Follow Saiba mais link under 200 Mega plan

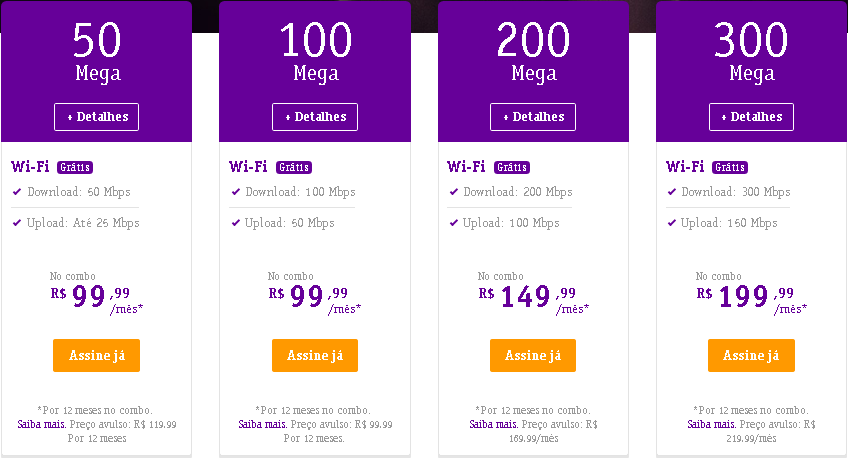click(x=494, y=424)
